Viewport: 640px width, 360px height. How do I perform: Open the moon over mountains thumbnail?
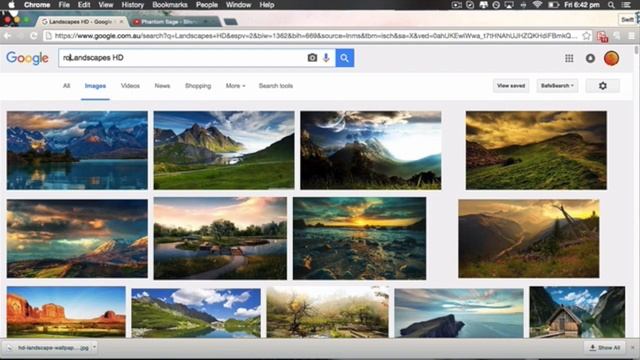pyautogui.click(x=371, y=150)
